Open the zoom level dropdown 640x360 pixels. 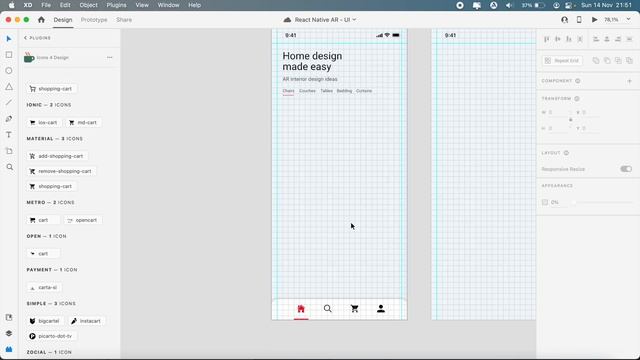pos(629,20)
